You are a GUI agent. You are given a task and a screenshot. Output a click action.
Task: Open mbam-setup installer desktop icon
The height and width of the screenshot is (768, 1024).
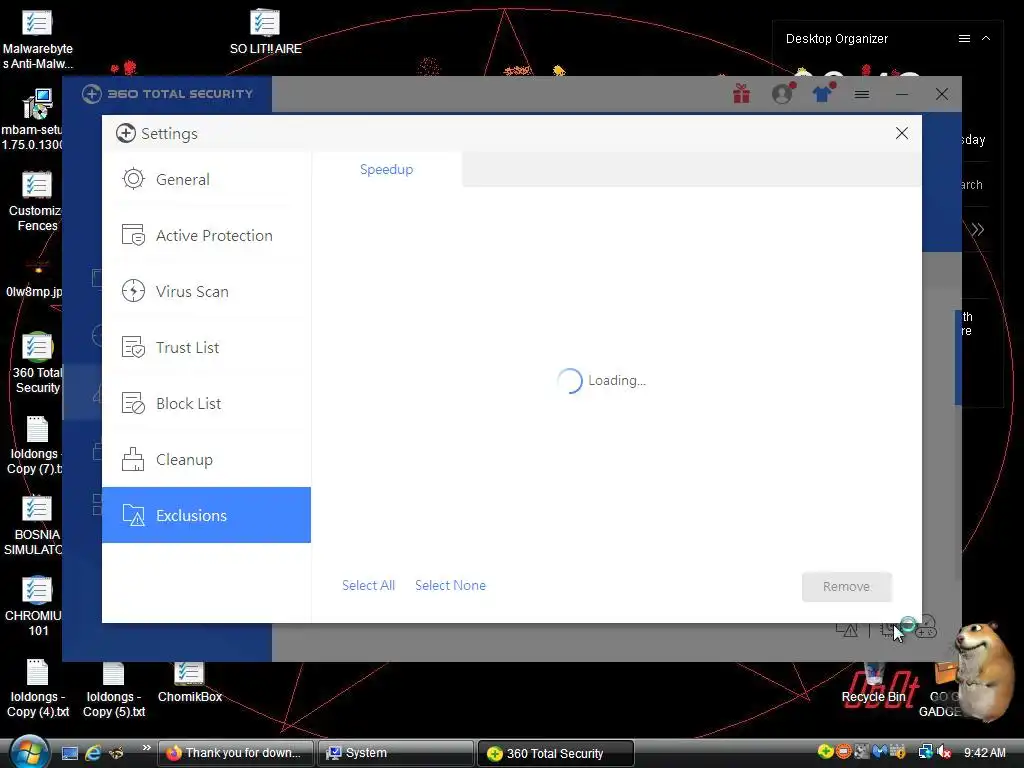[x=33, y=120]
